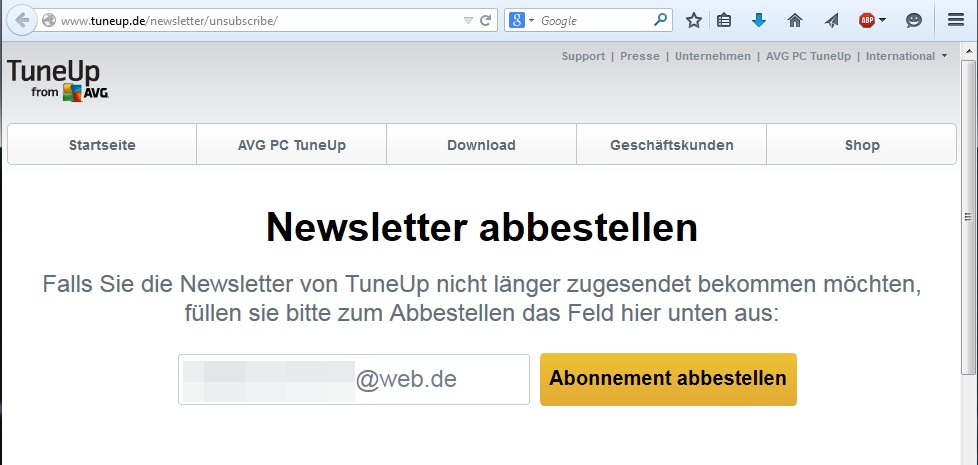Click the reload page icon in address bar
This screenshot has width=978, height=465.
[485, 21]
